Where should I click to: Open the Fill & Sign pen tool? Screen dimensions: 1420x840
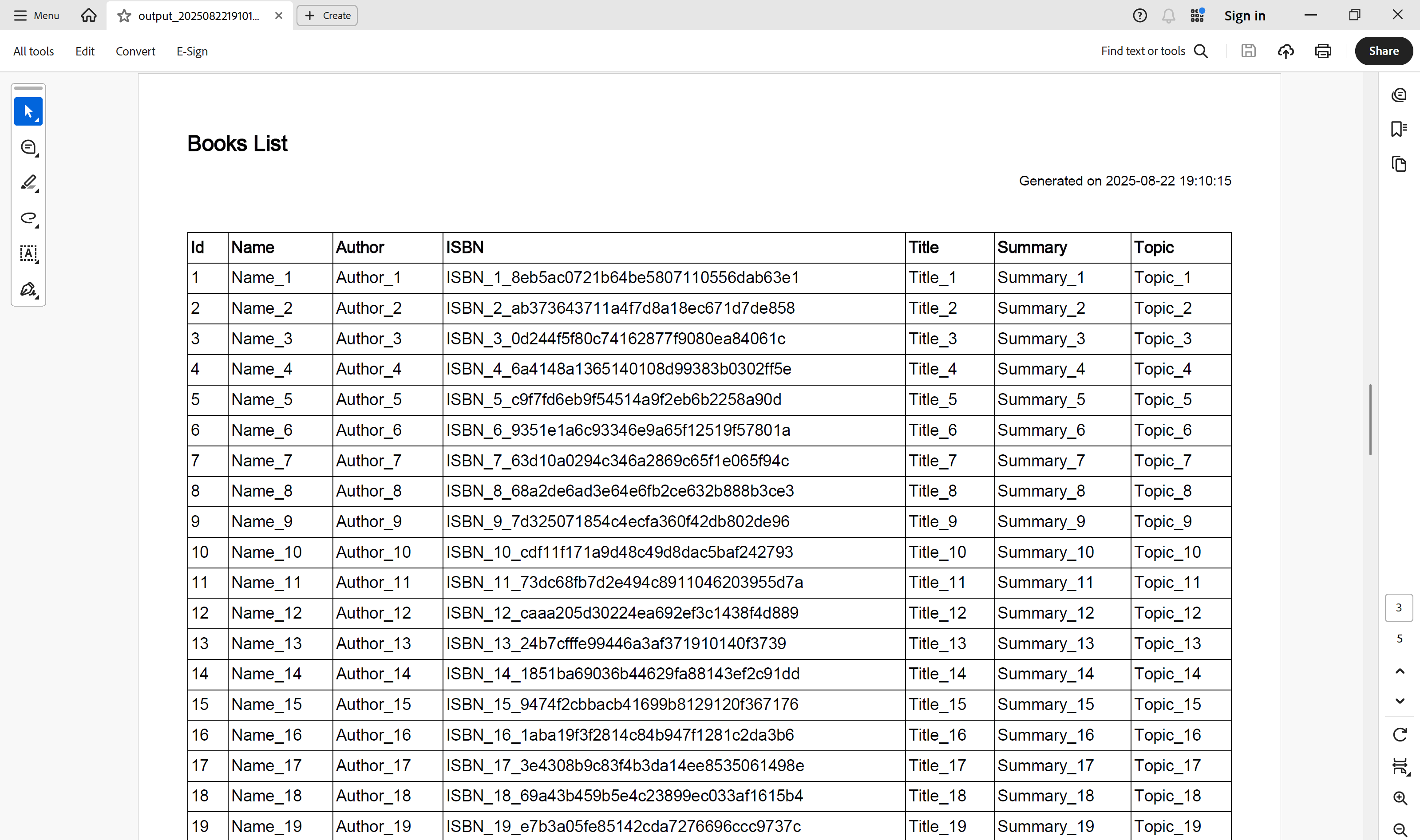[x=28, y=289]
